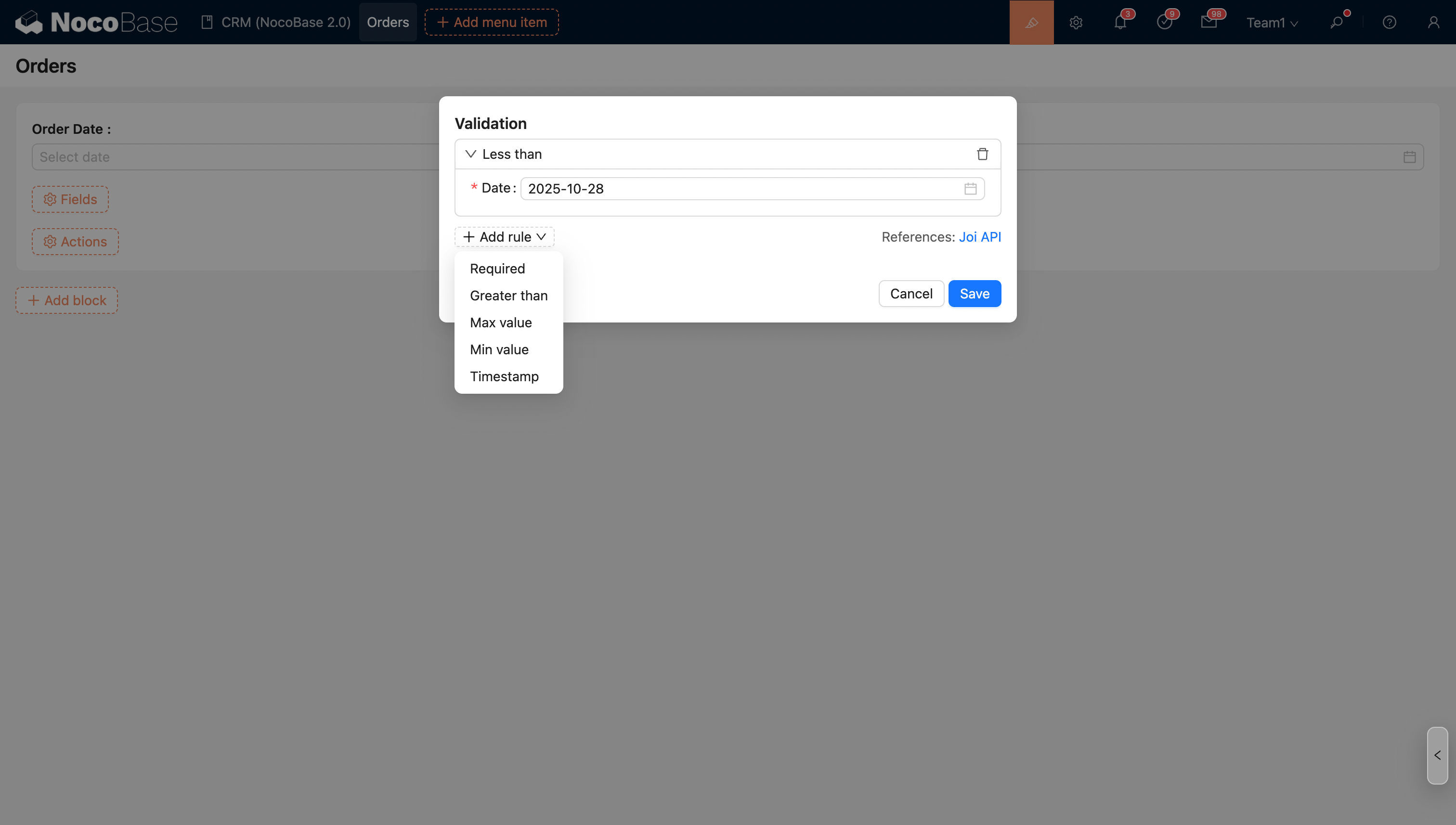Image resolution: width=1456 pixels, height=825 pixels.
Task: Collapse the Less than rule panel
Action: click(x=470, y=154)
